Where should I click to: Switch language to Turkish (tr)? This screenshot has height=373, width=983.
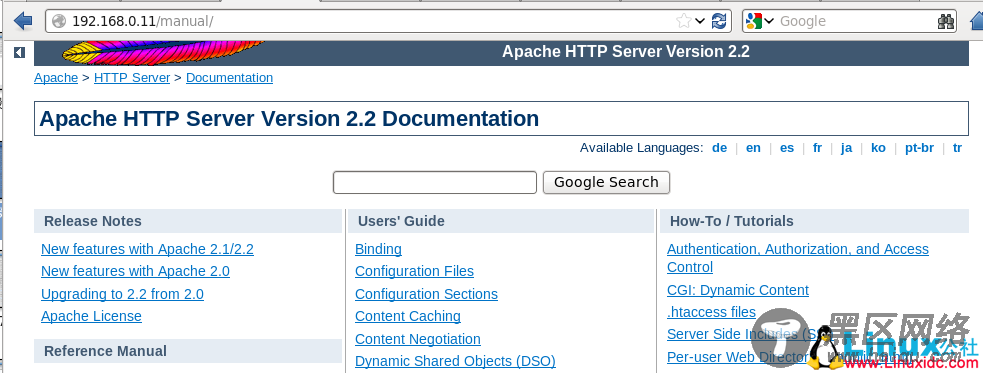957,148
